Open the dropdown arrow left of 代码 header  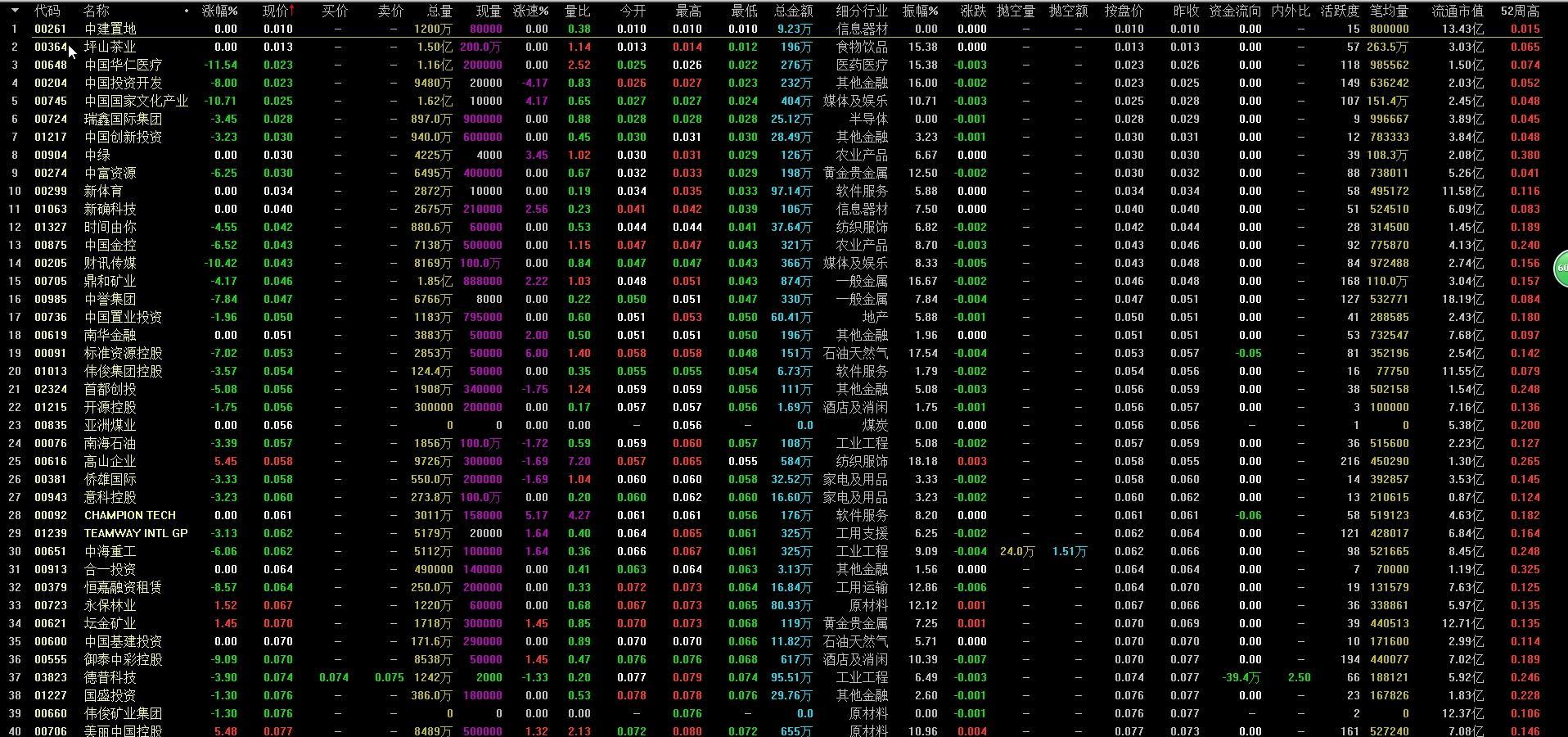[x=15, y=11]
